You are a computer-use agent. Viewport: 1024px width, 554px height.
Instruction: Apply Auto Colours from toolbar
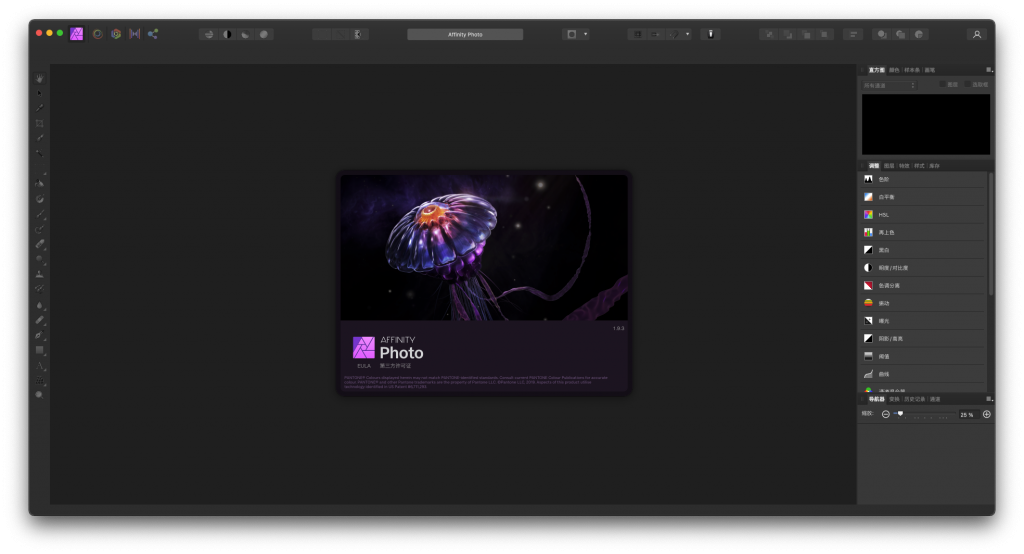[246, 35]
